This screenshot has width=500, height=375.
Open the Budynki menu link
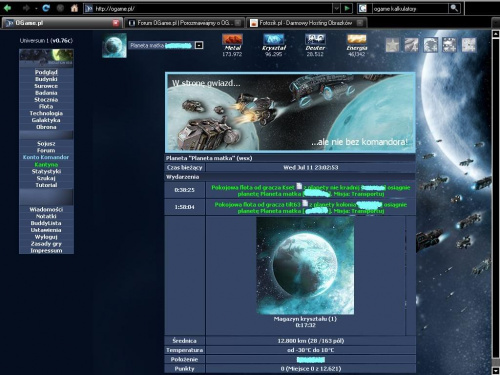click(x=46, y=79)
